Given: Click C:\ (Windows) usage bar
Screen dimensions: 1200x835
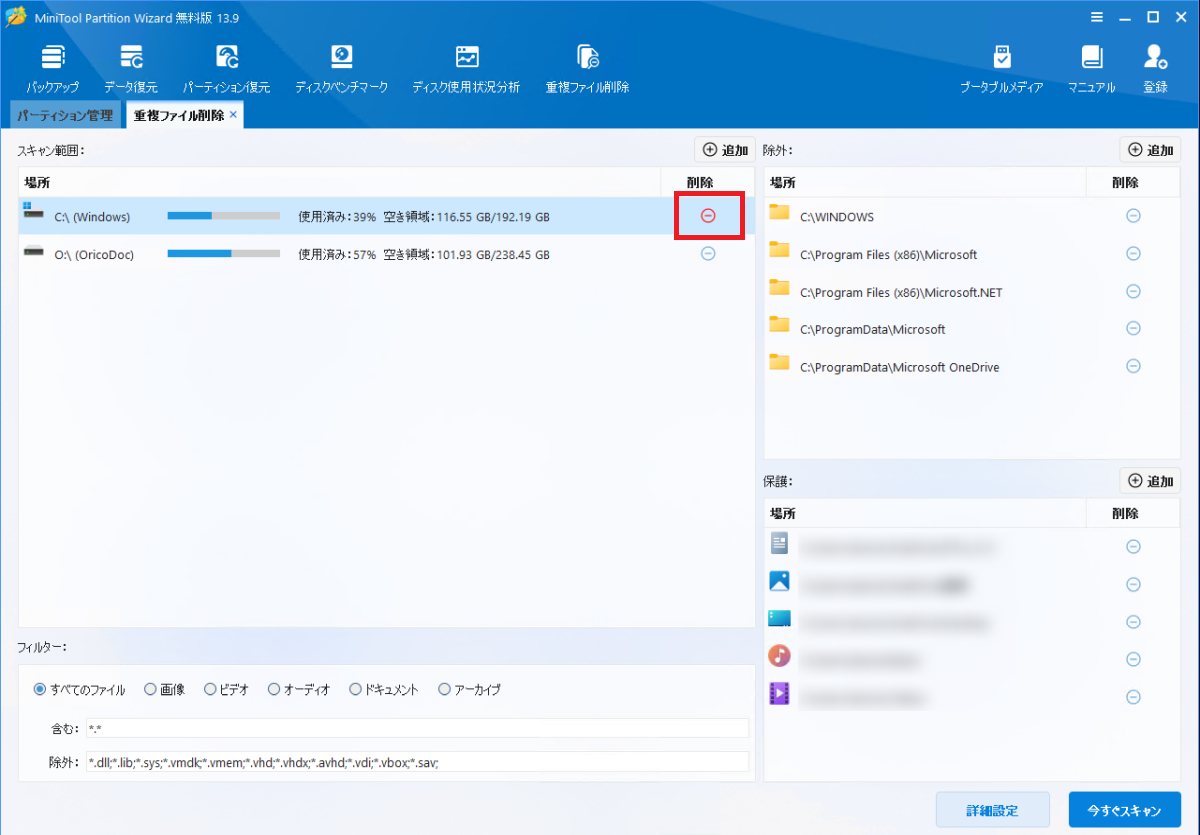Looking at the screenshot, I should click(224, 216).
